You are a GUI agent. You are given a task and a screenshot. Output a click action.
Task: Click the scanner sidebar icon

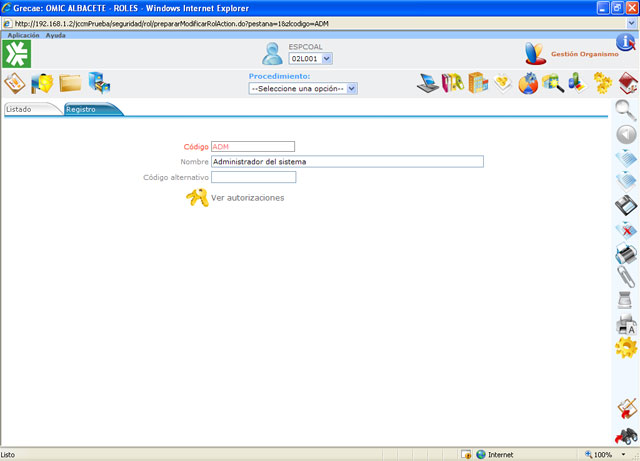click(625, 300)
